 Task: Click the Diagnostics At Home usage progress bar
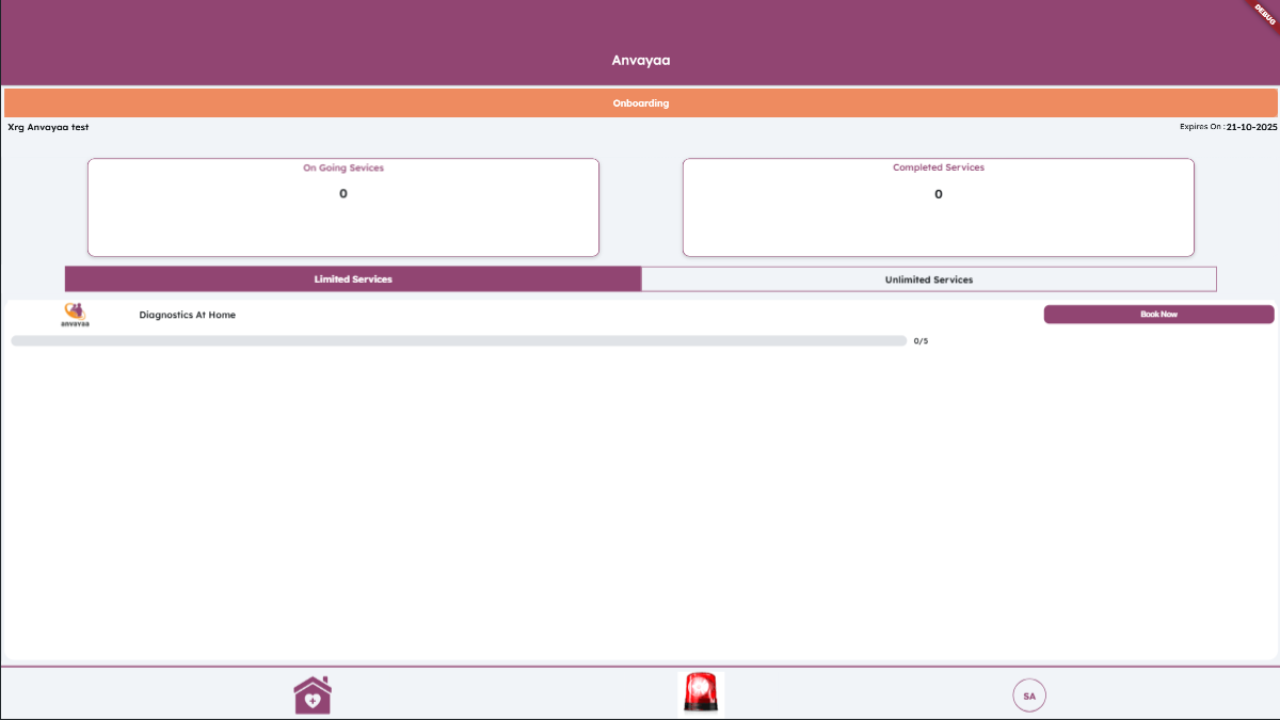tap(459, 341)
